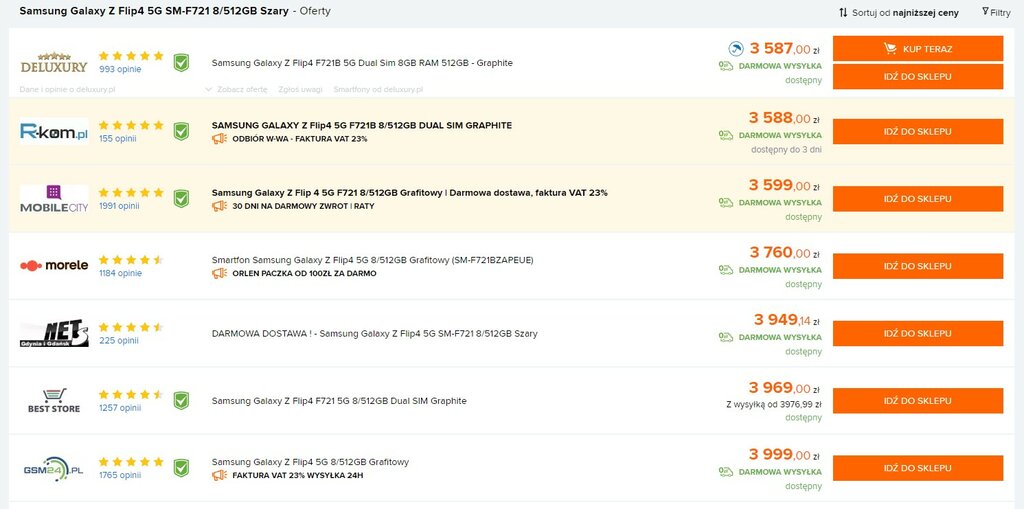Screen dimensions: 1024x509
Task: Open Best Store offer title Dual SIM Graphite
Action: pos(339,401)
